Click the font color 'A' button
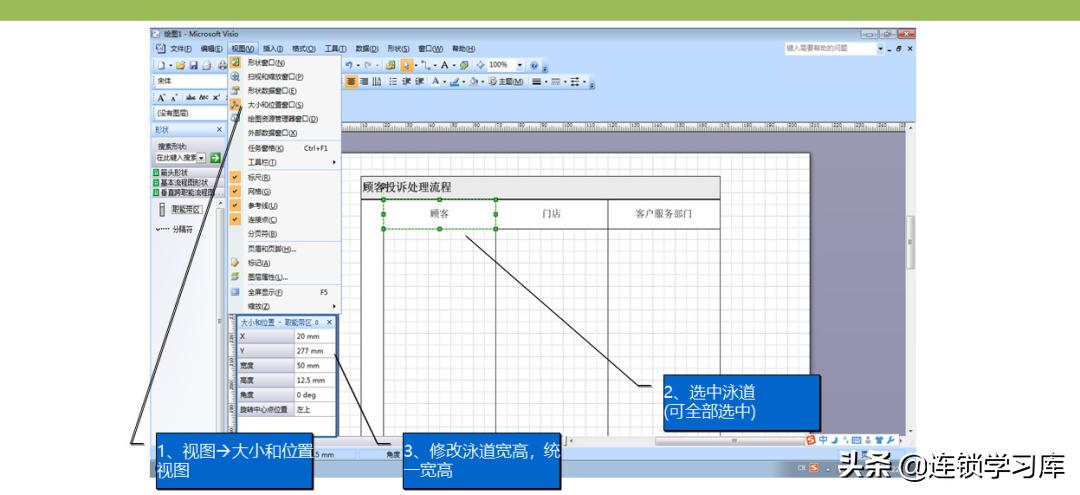 pyautogui.click(x=435, y=81)
